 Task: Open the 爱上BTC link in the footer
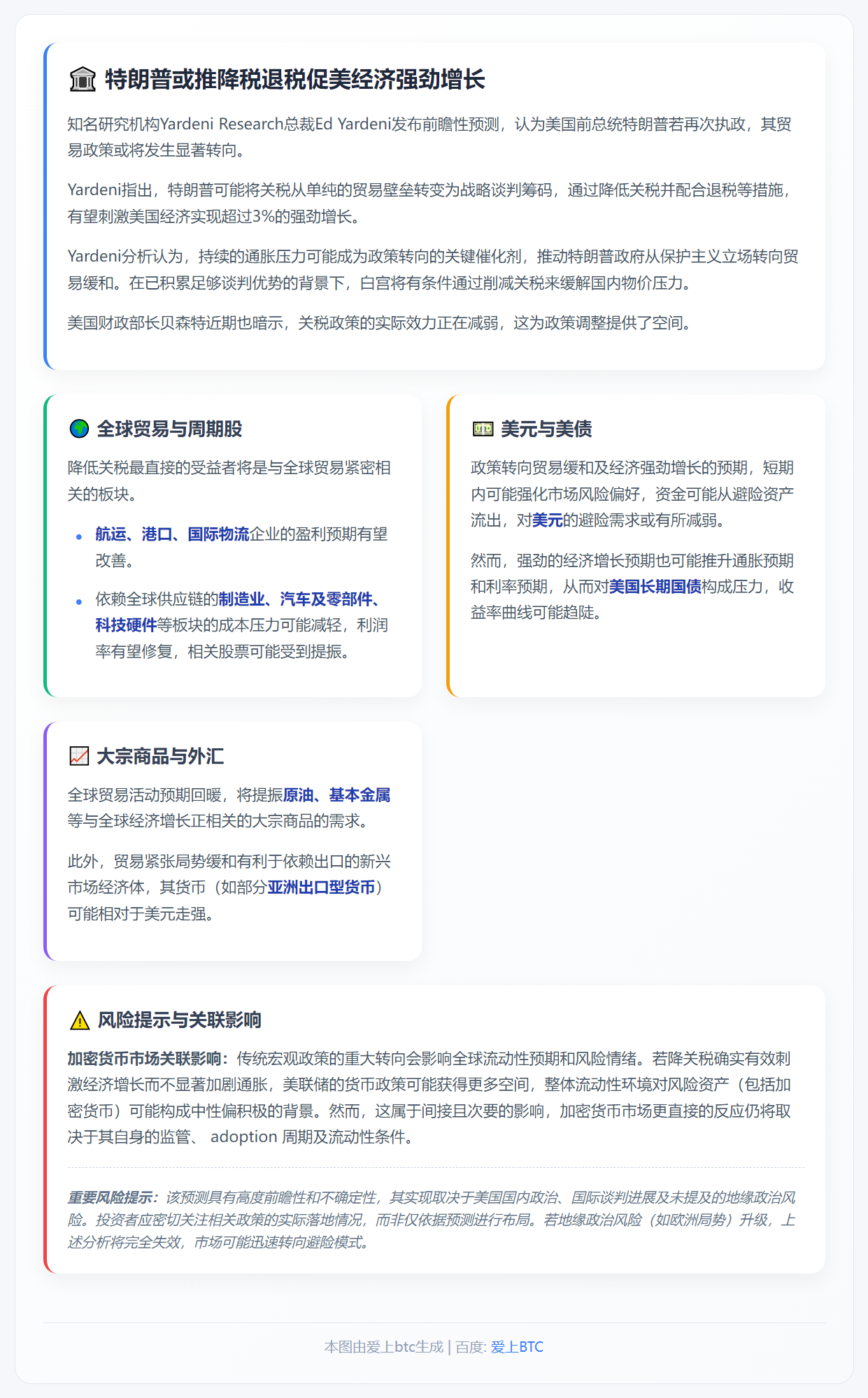click(517, 1347)
